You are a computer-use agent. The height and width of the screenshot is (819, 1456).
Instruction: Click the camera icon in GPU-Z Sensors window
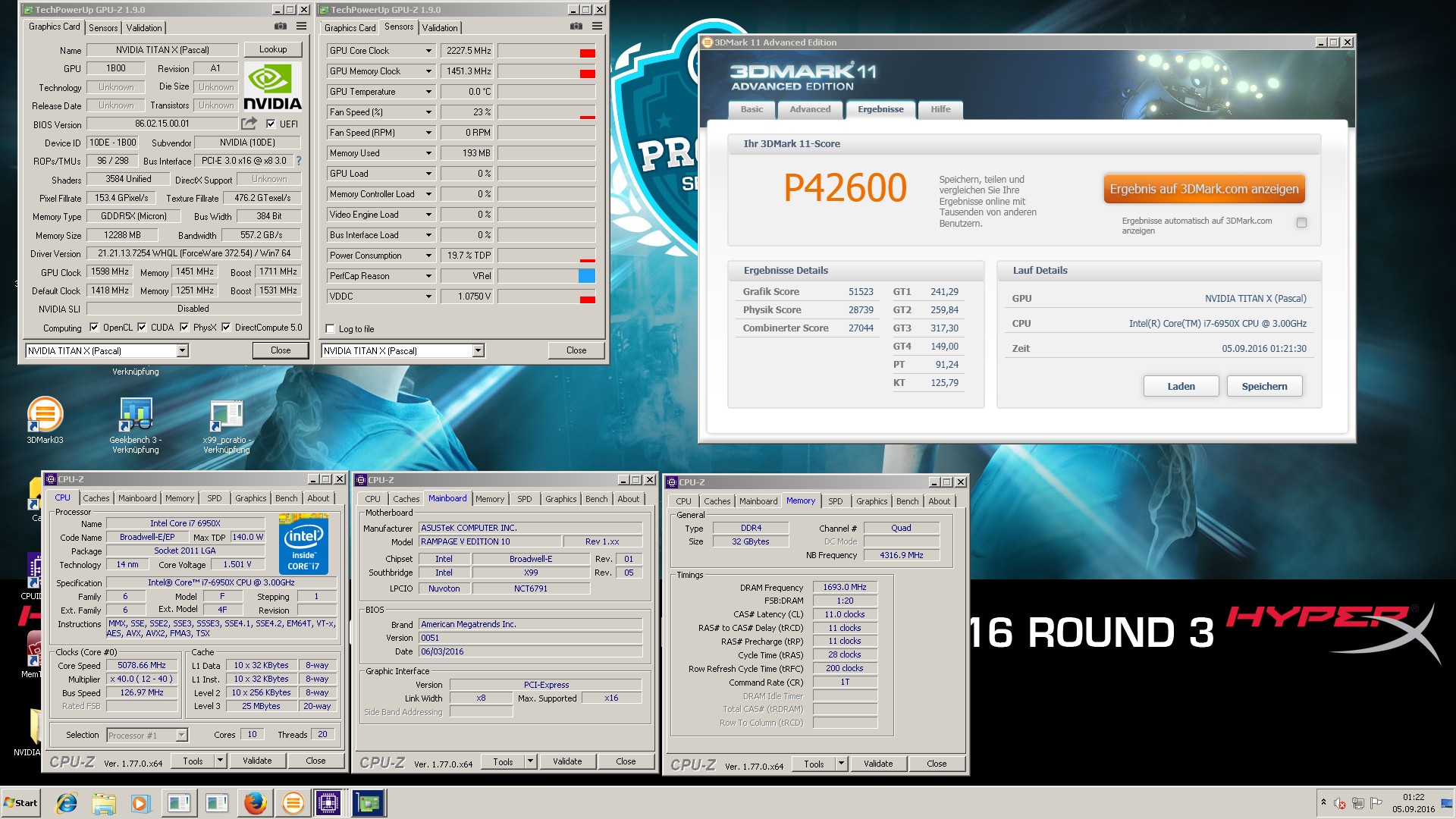(x=576, y=27)
